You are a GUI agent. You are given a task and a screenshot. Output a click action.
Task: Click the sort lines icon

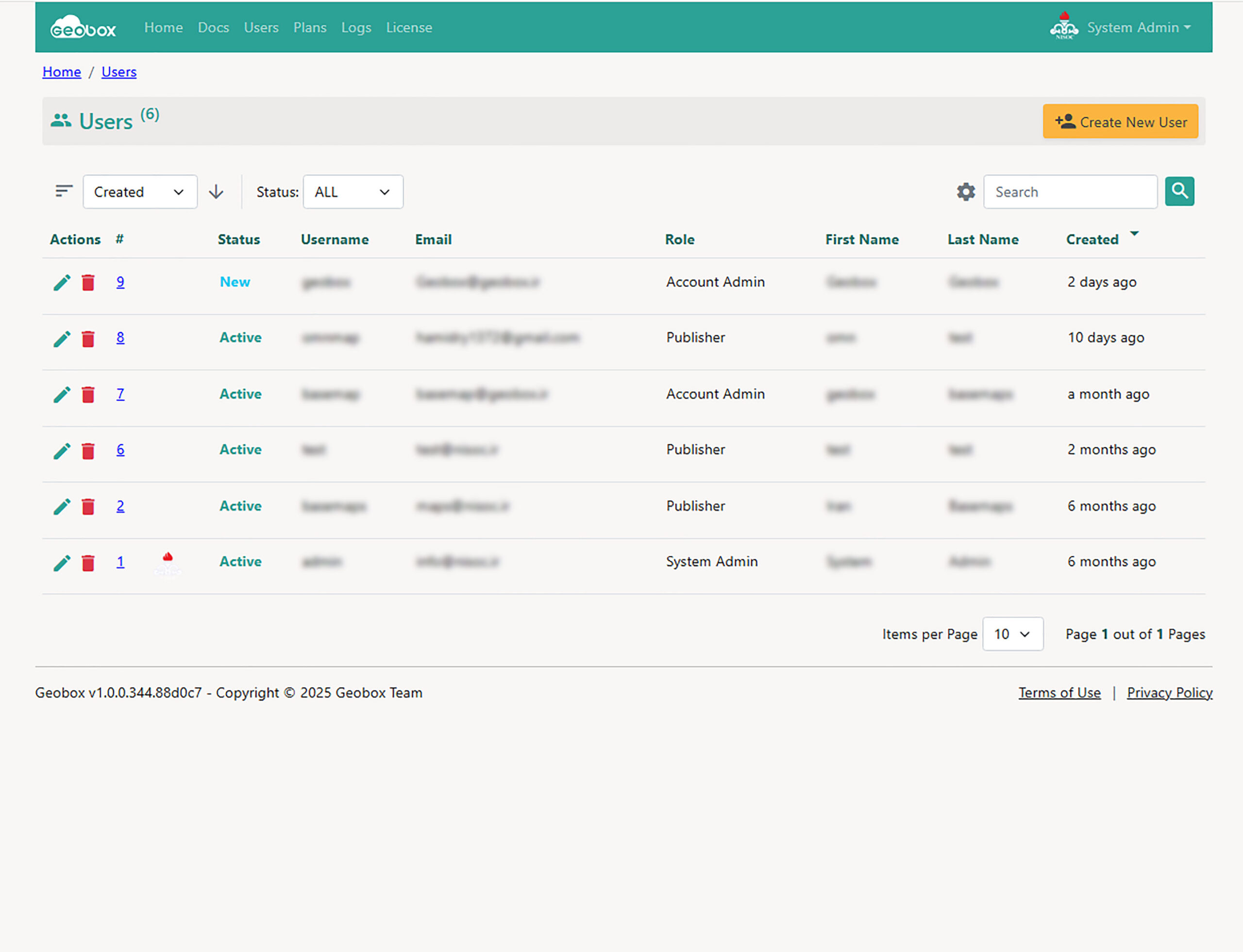pos(64,192)
